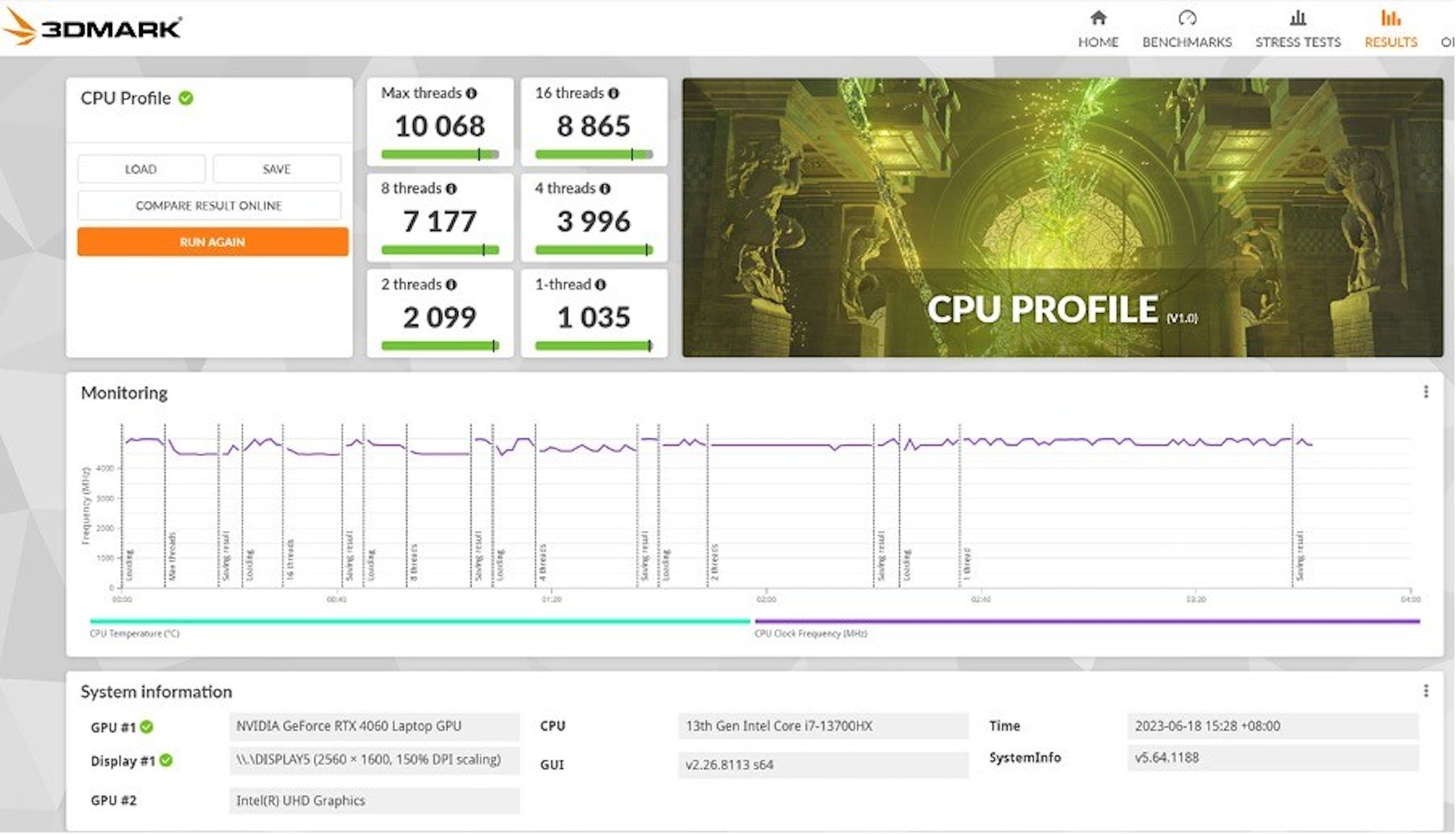Screen dimensions: 1456x834
Task: Go to RESULTS label
Action: click(1391, 43)
